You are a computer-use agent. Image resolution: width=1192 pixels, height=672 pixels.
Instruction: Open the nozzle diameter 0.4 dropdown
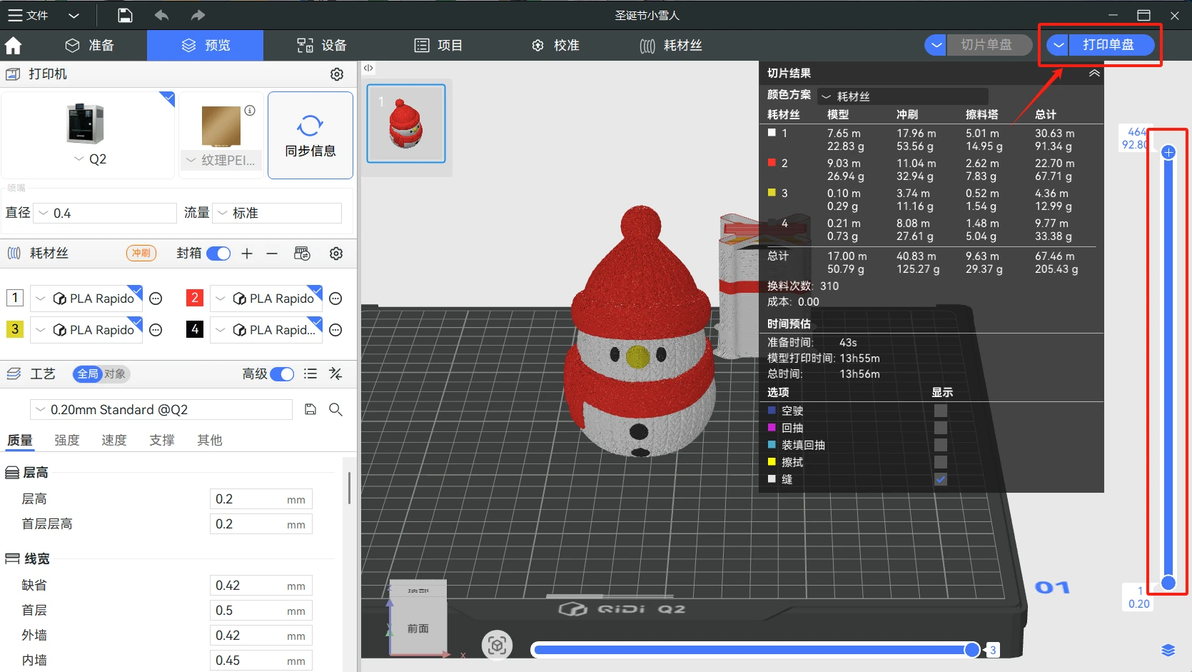pyautogui.click(x=106, y=213)
